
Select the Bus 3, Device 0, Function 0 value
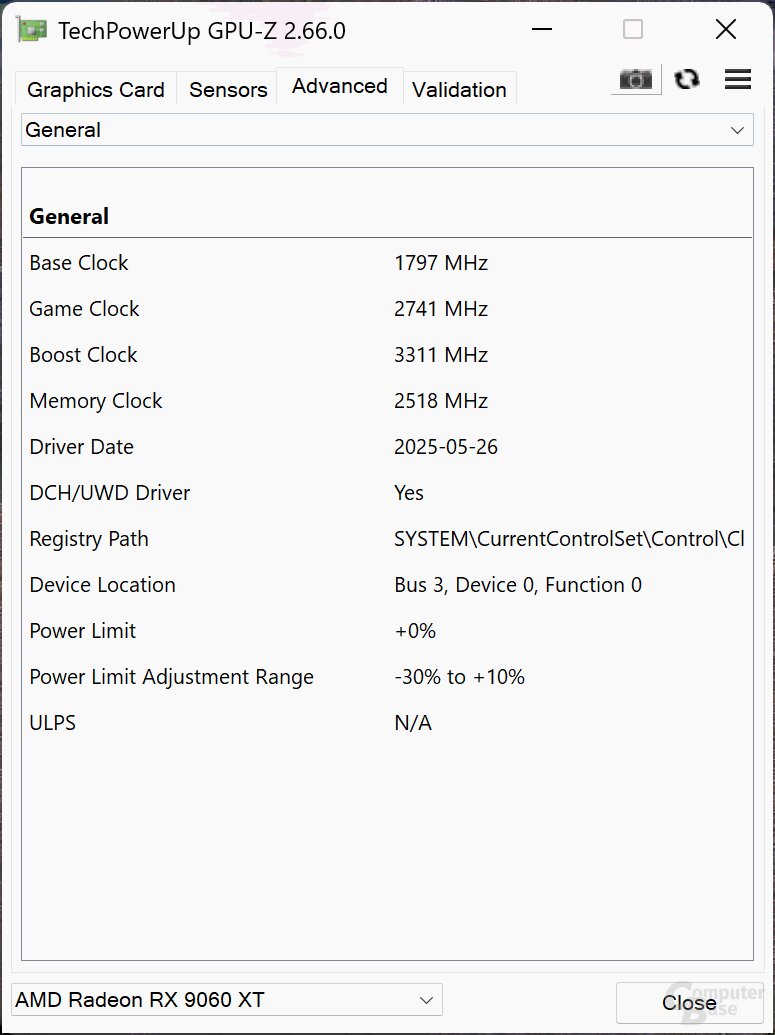tap(518, 585)
